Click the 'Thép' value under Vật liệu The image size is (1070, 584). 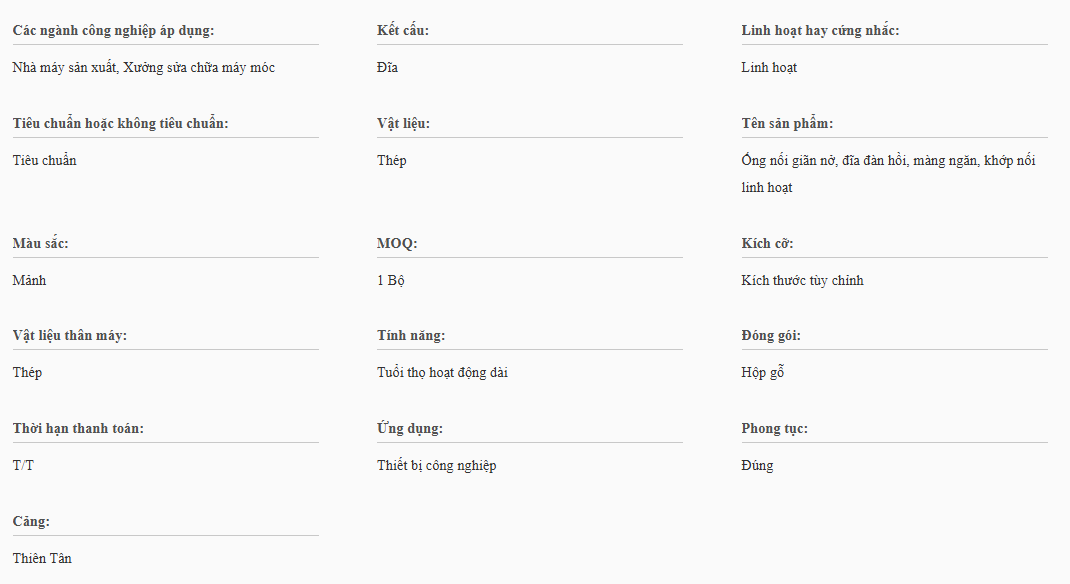(391, 161)
